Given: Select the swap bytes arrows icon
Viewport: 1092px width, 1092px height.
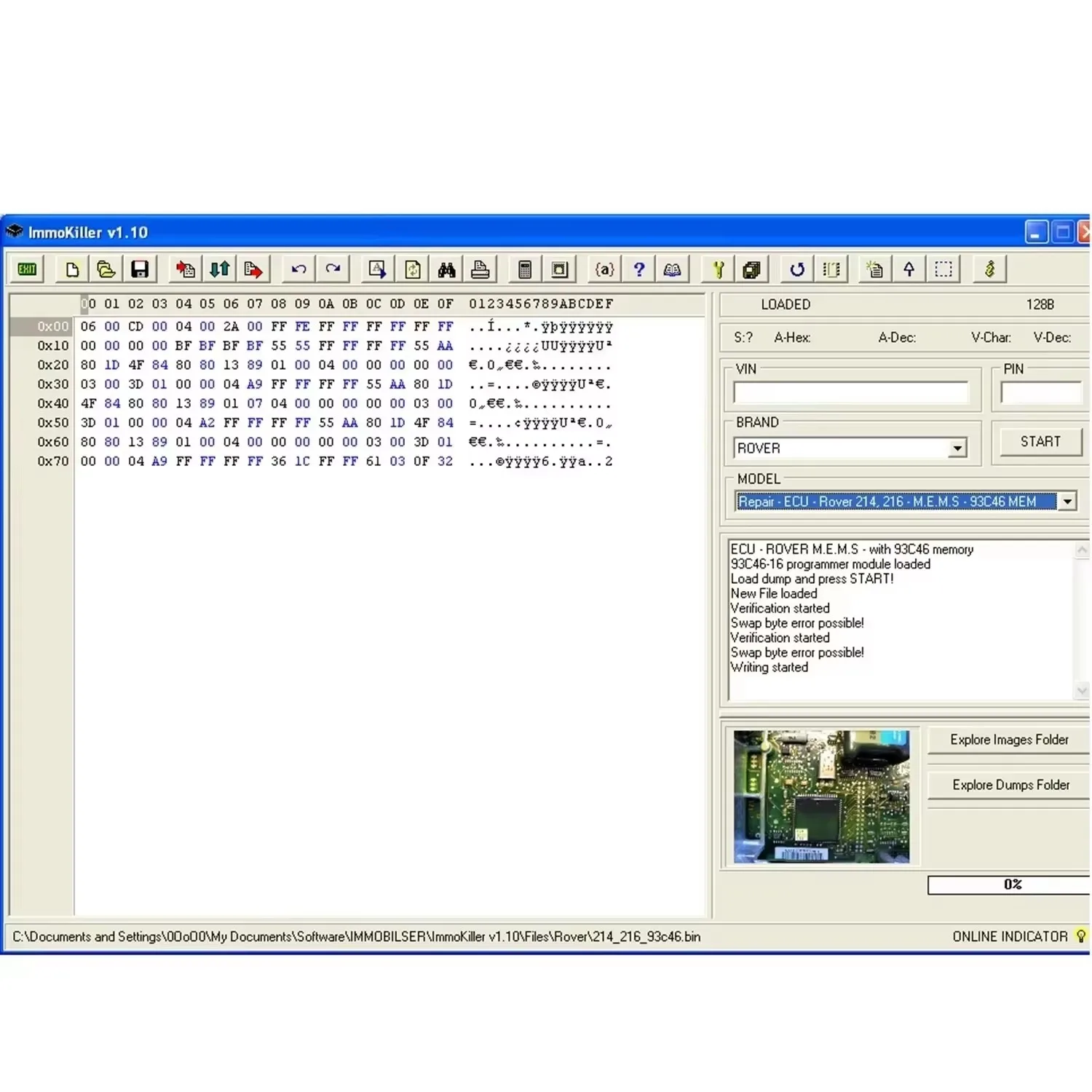Looking at the screenshot, I should (x=219, y=269).
